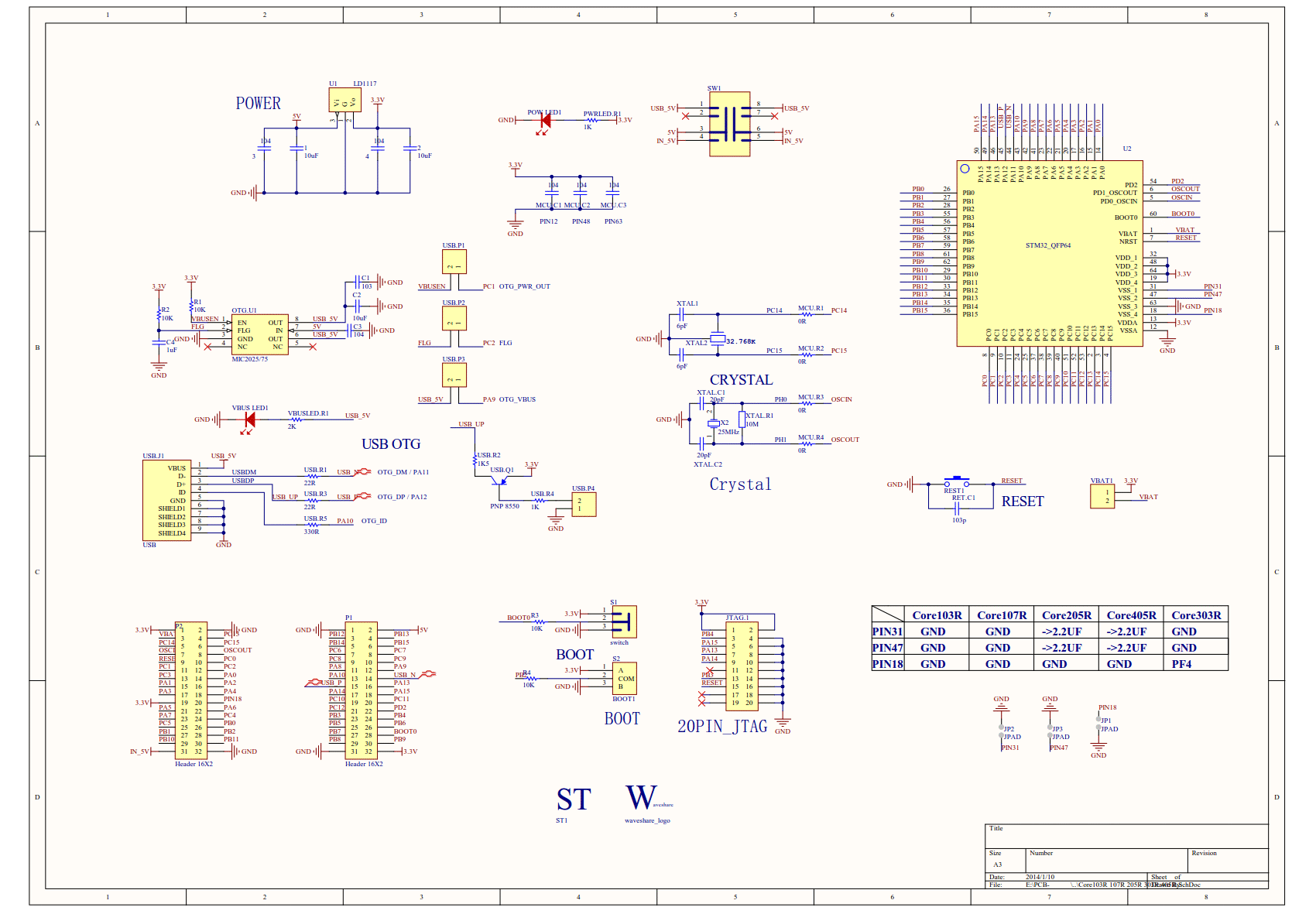Click the Revision field in title block
The height and width of the screenshot is (914, 1316).
(x=1228, y=861)
